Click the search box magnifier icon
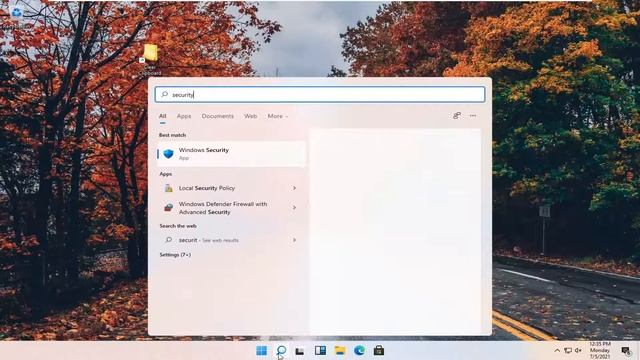This screenshot has height=360, width=640. tap(164, 94)
